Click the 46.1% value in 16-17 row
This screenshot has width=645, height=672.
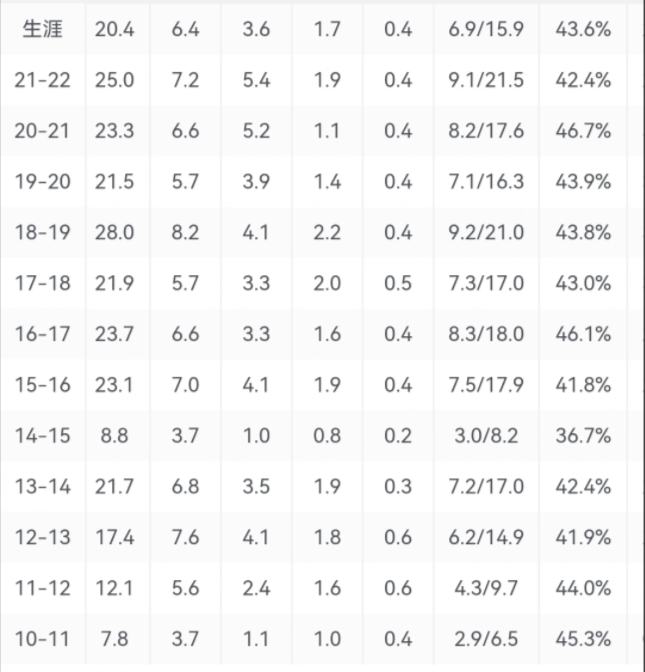point(583,334)
